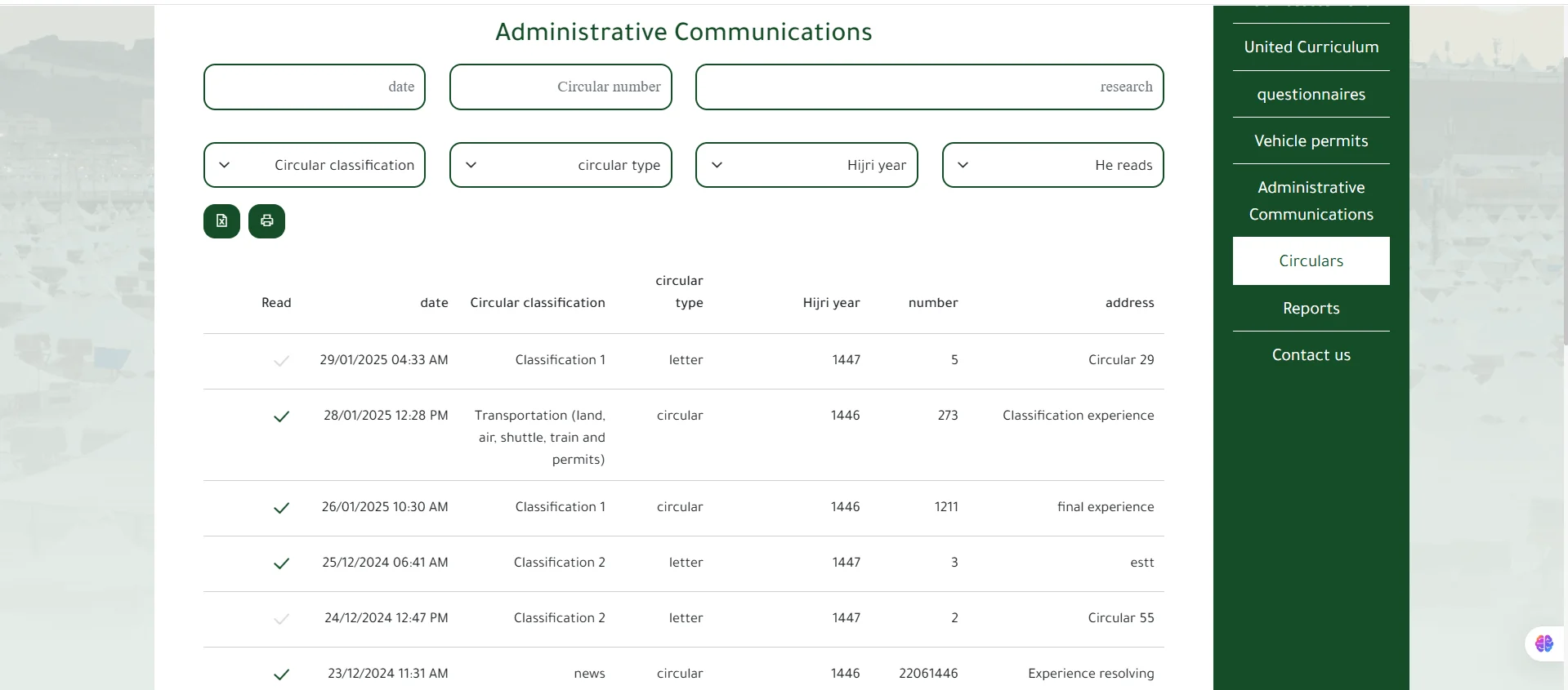Toggle read checkmark for final experience row

click(x=281, y=508)
